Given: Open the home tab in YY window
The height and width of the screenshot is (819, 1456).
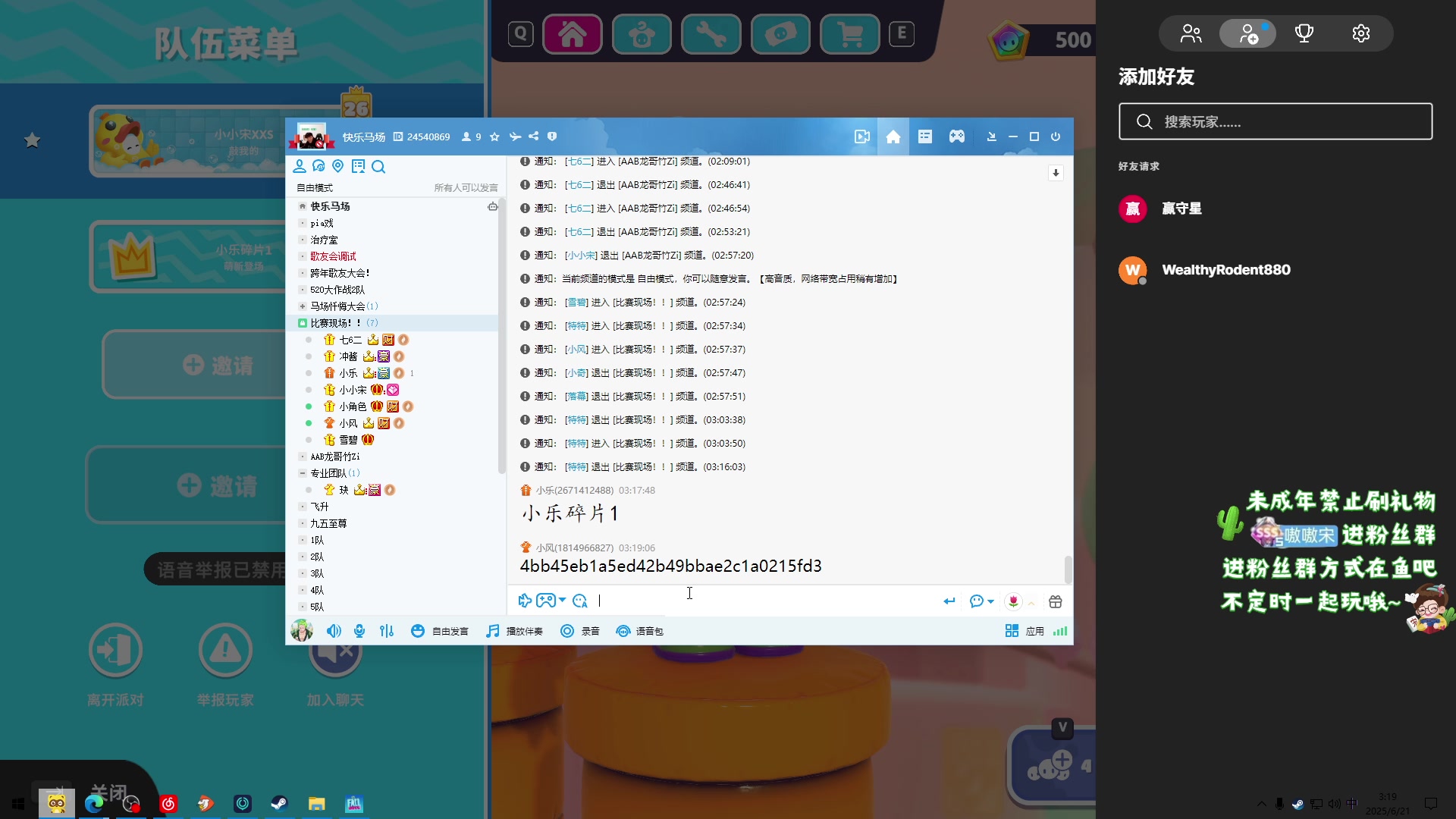Looking at the screenshot, I should point(893,136).
